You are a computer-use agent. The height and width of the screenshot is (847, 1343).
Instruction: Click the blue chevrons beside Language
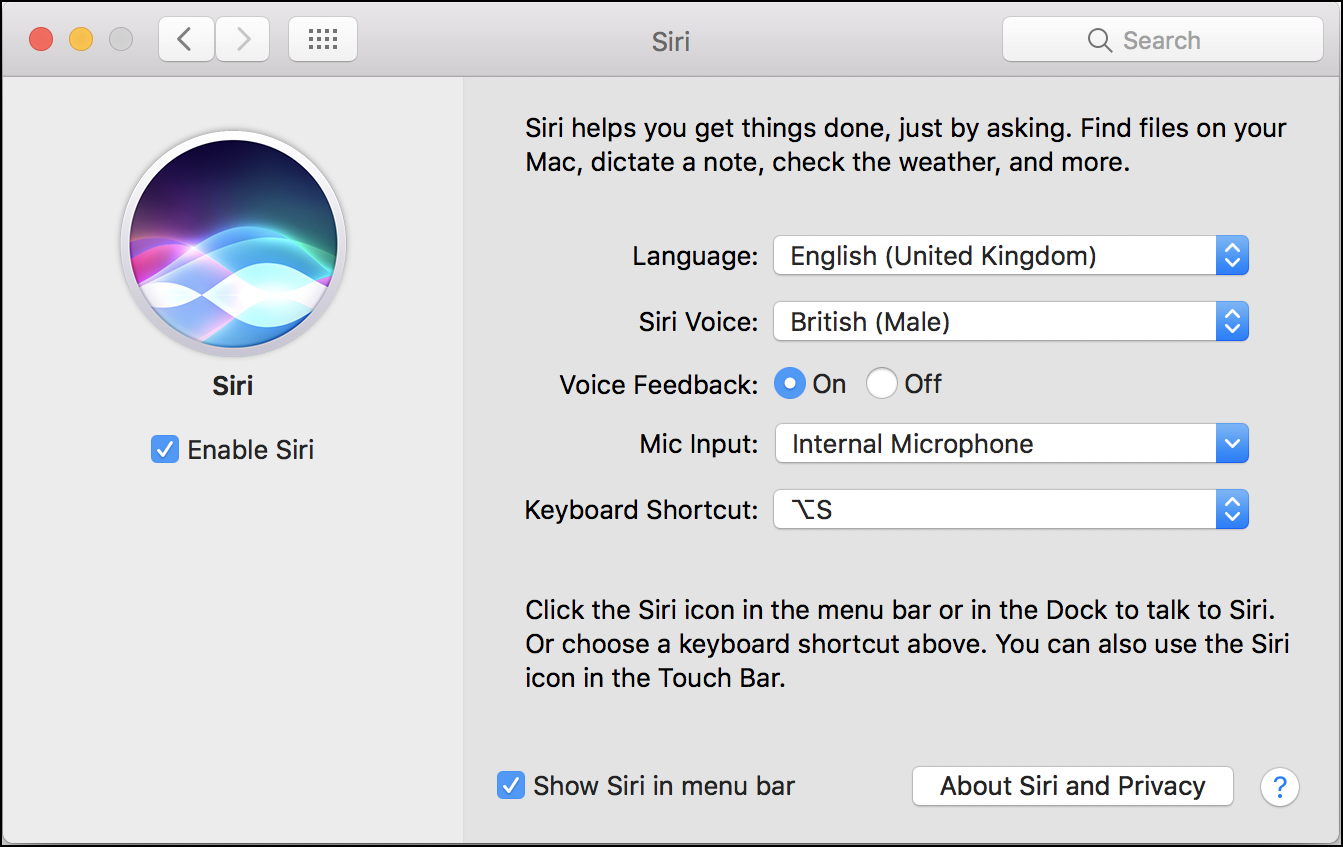pyautogui.click(x=1233, y=255)
